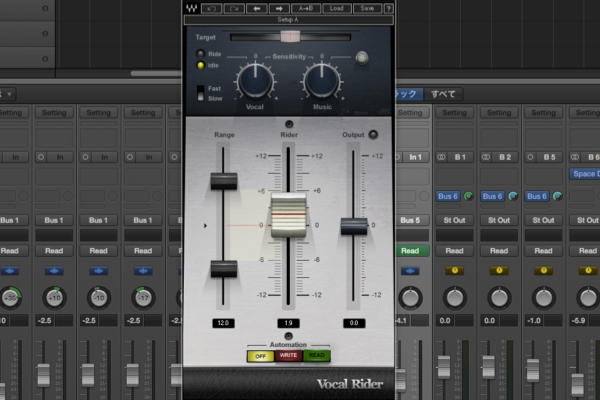Open Setting button on B 5 channel strip
This screenshot has width=600, height=400.
543,113
